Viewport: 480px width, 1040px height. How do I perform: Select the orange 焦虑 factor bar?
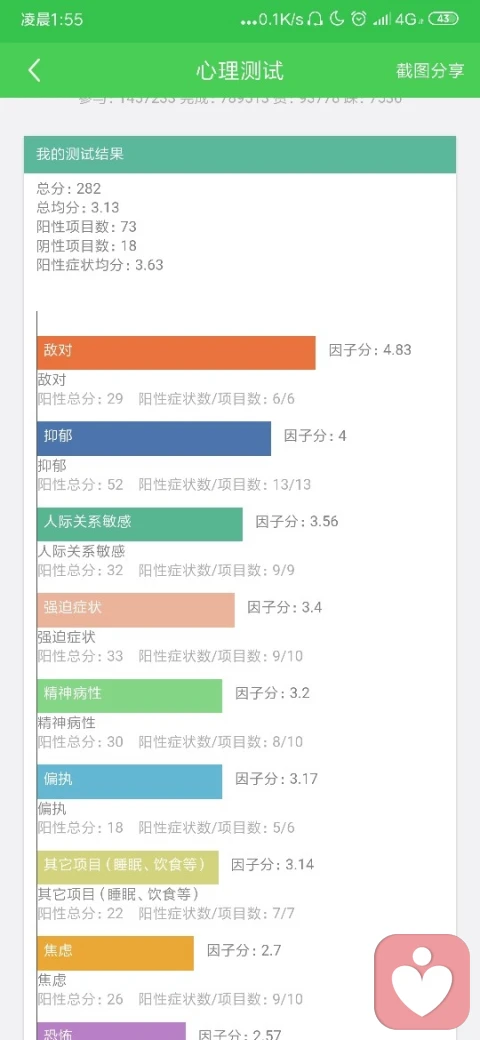coord(115,953)
